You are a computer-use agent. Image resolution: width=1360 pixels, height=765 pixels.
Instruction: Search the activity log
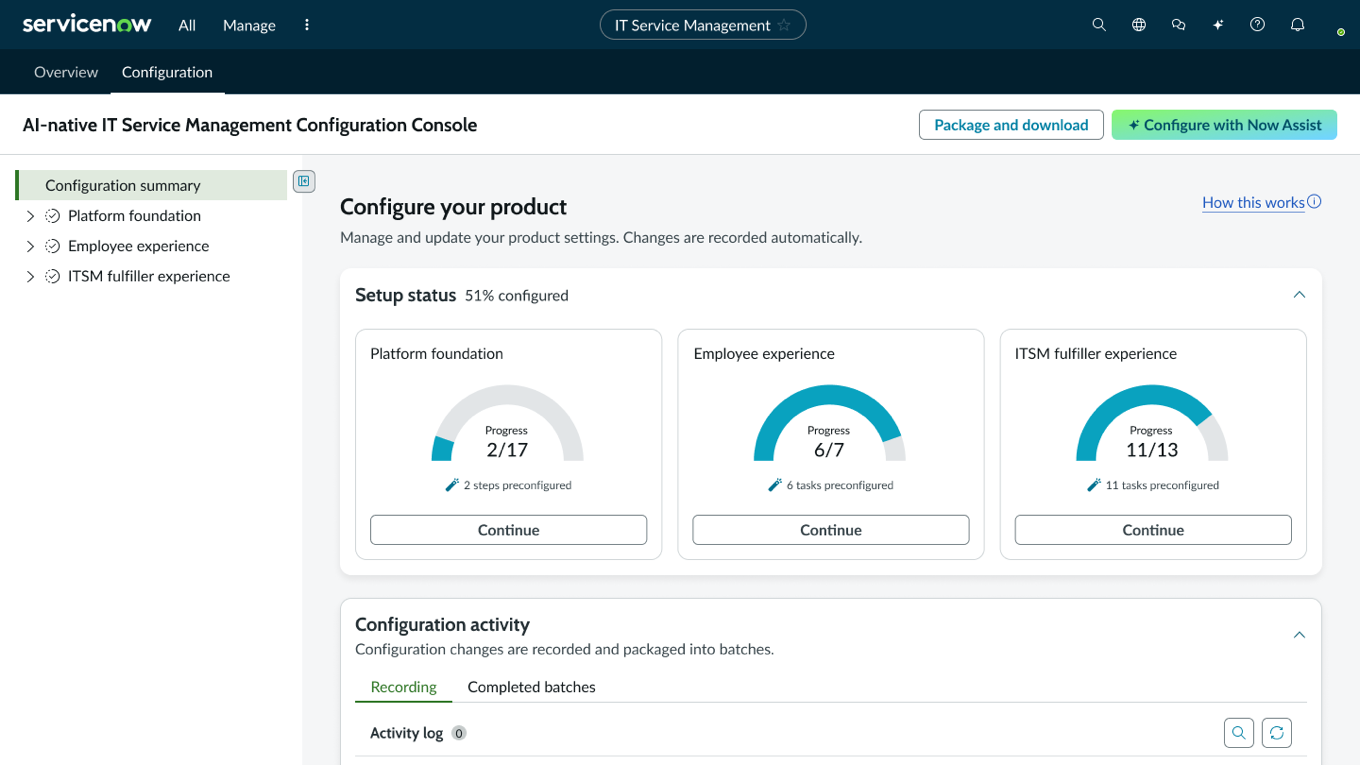pyautogui.click(x=1239, y=733)
